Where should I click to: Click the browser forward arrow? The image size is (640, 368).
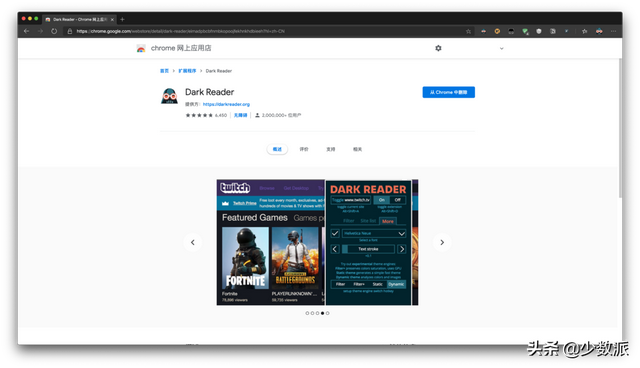pyautogui.click(x=40, y=31)
